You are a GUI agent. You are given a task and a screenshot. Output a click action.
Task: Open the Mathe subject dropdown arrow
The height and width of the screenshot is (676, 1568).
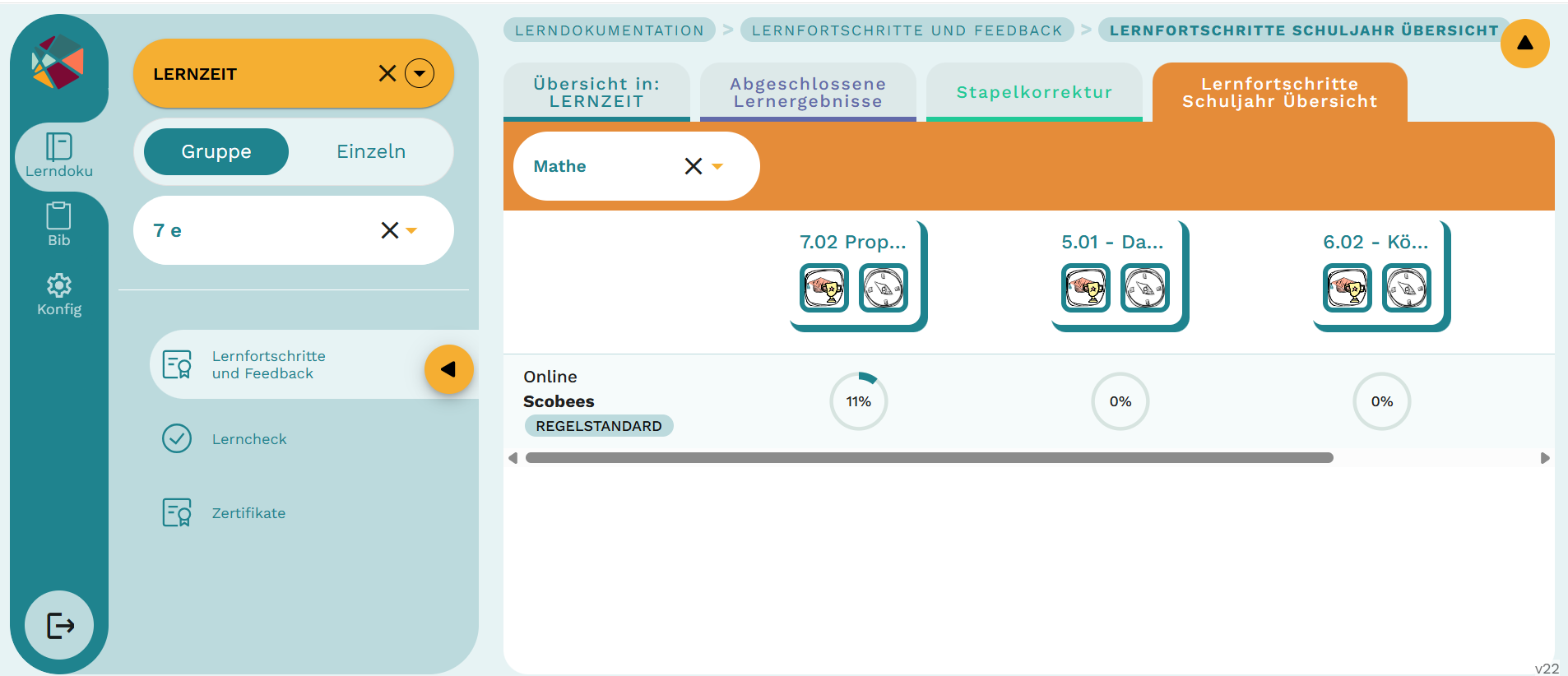(717, 167)
